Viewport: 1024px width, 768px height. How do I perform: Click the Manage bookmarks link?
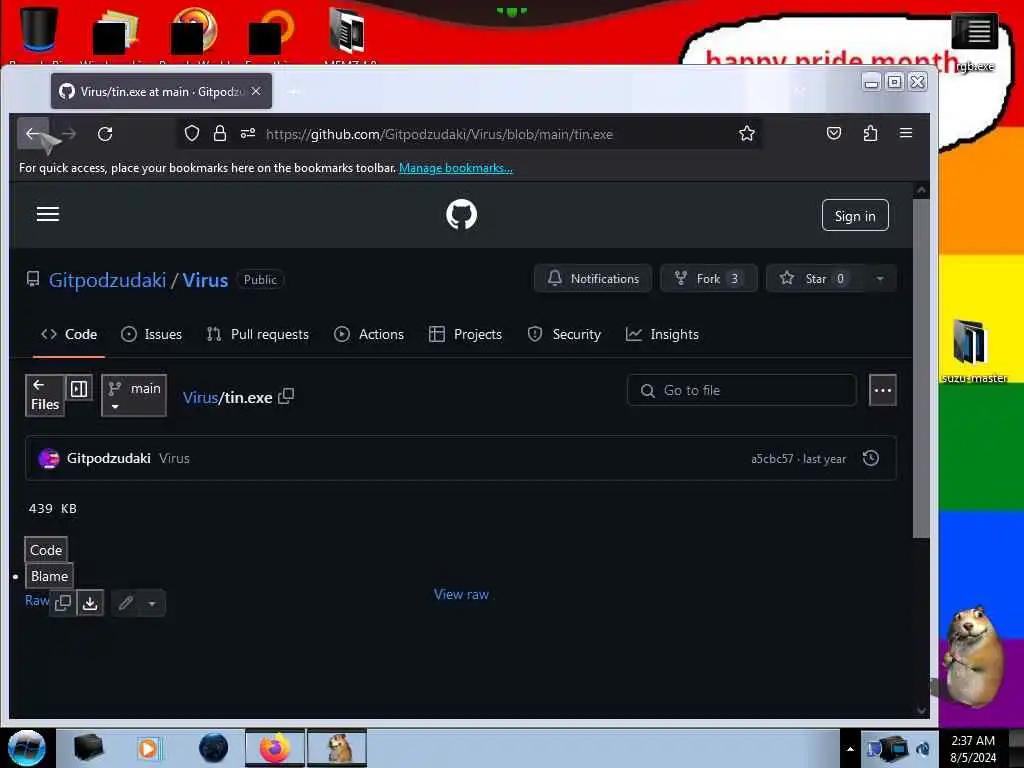[456, 168]
